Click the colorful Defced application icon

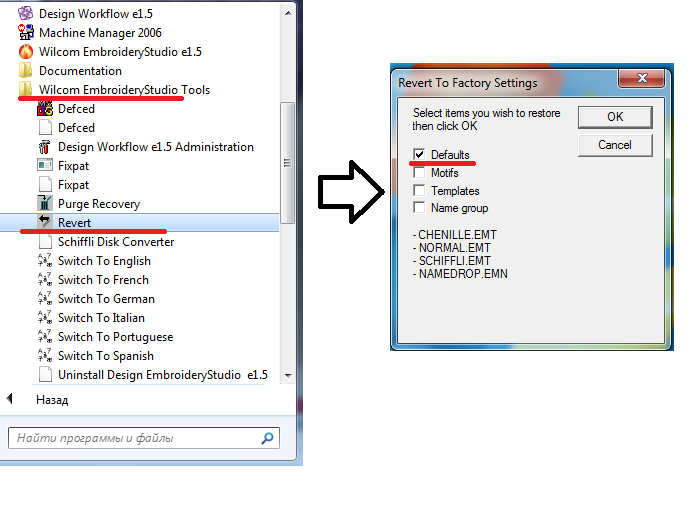45,109
